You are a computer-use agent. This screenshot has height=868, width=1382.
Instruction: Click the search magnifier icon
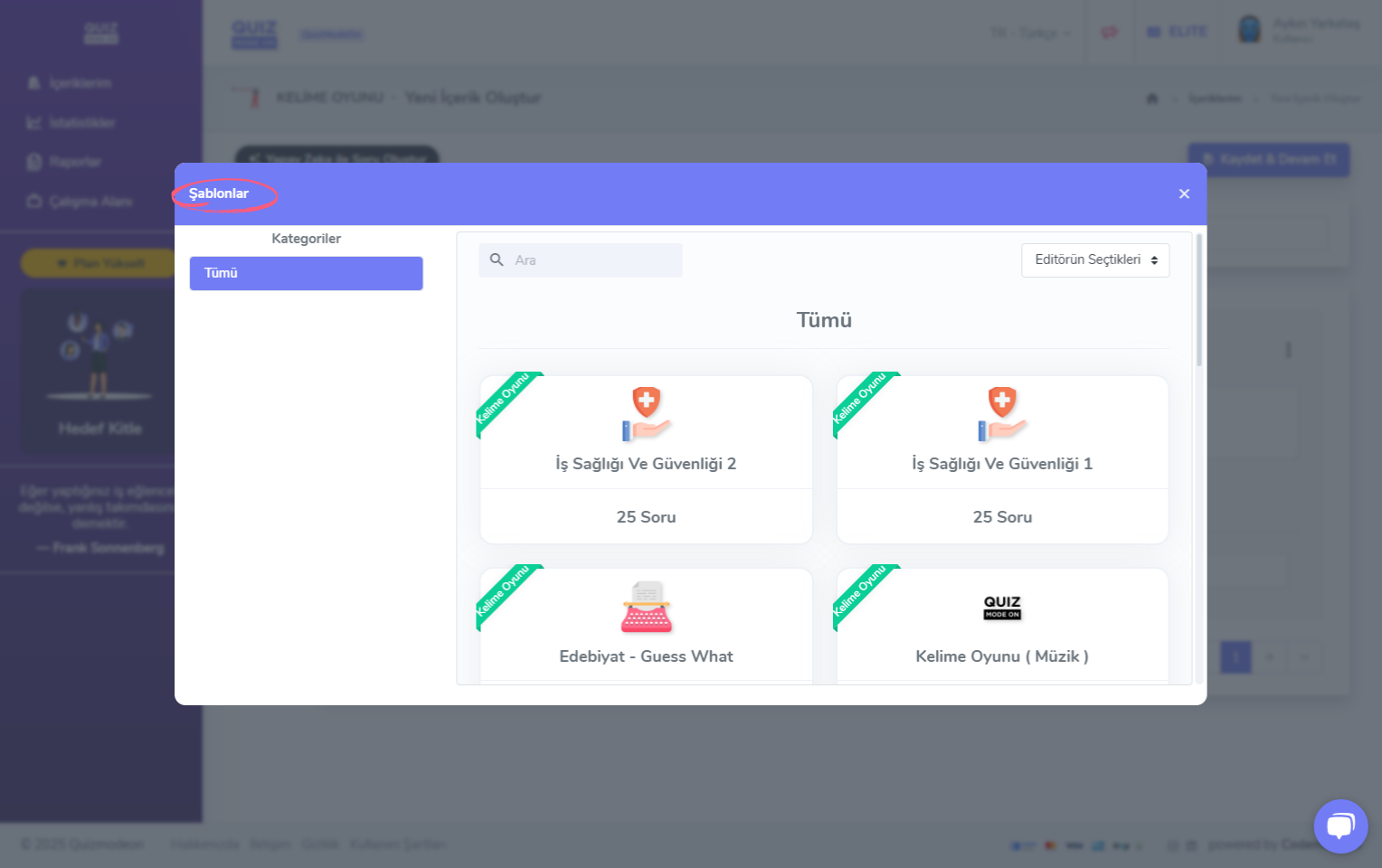tap(497, 260)
